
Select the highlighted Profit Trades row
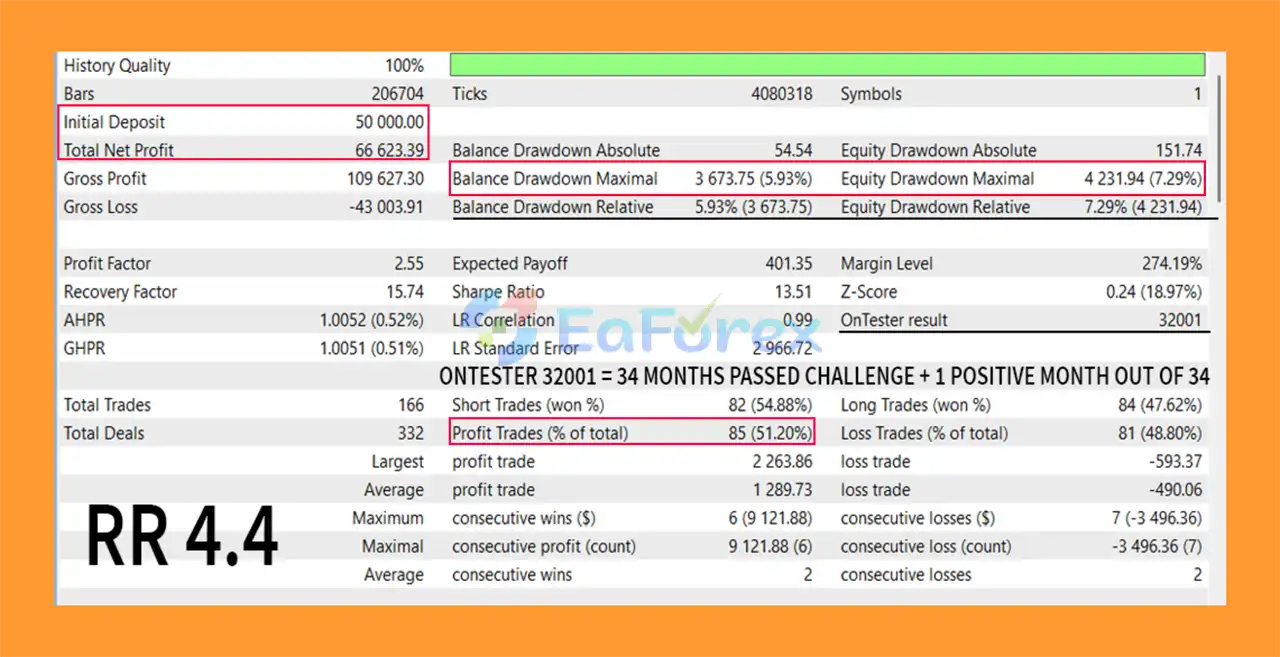tap(632, 433)
